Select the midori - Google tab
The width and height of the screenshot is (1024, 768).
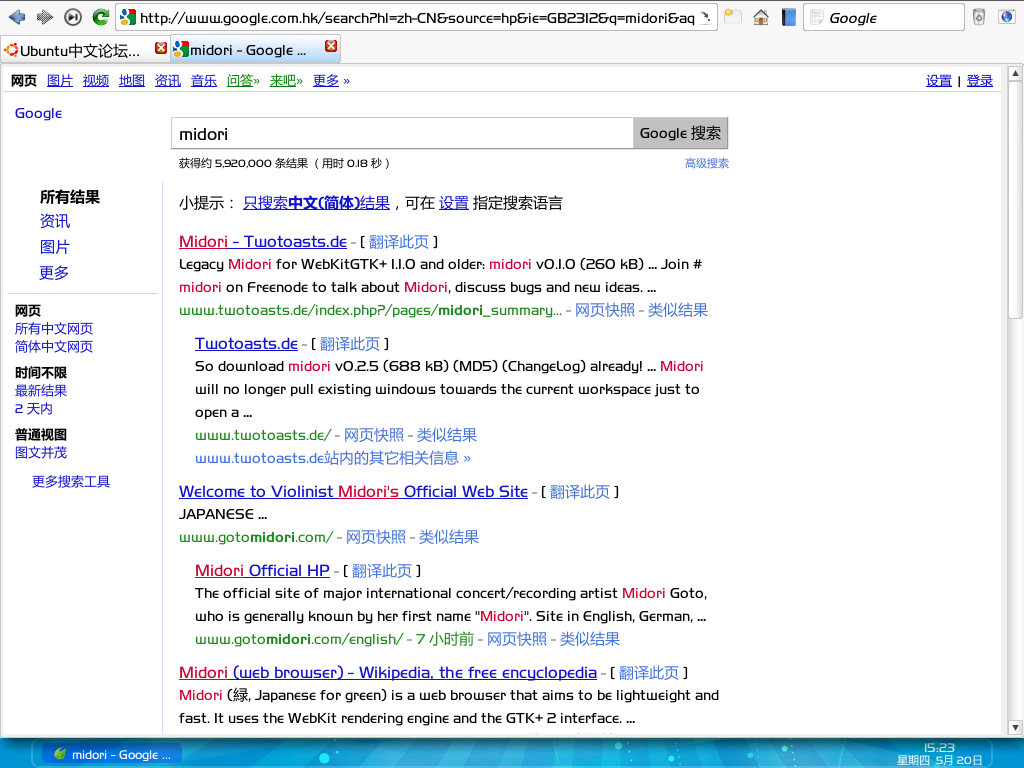click(x=255, y=49)
